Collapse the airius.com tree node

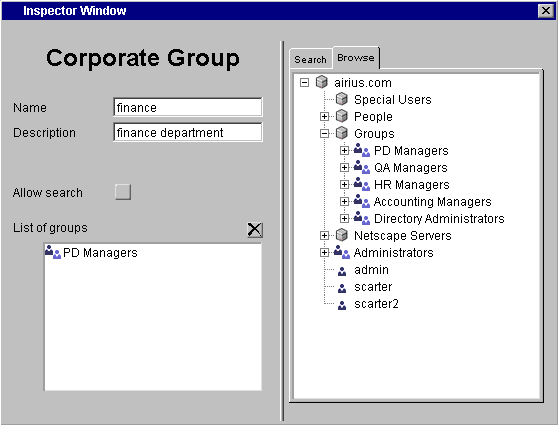click(304, 83)
